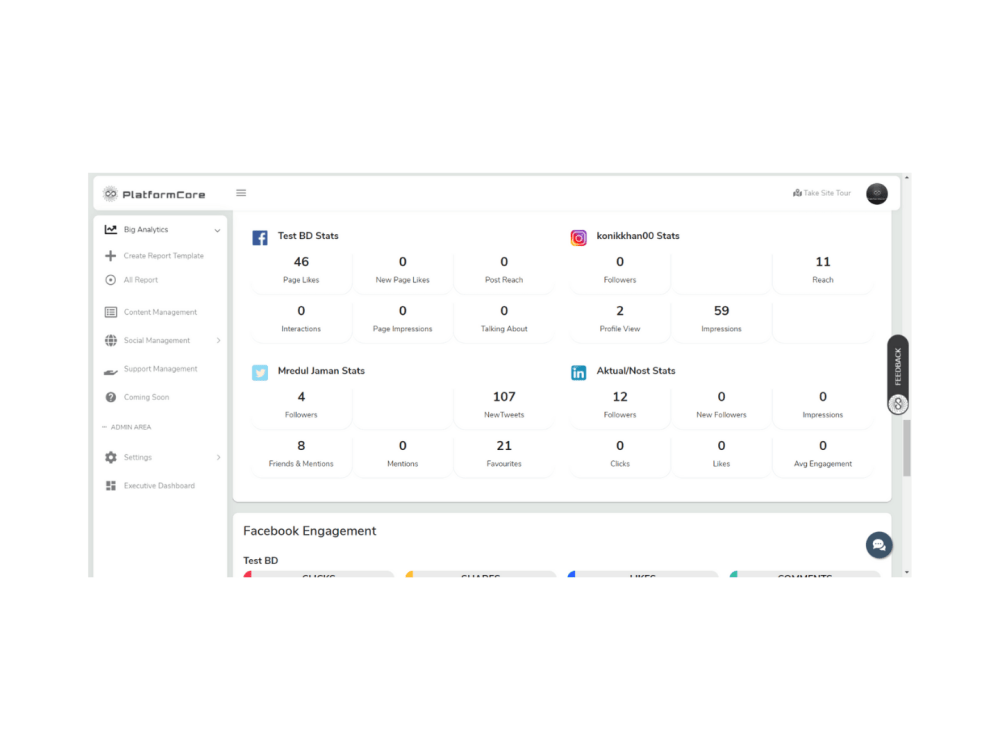Click the circular icon under Feedback tab
This screenshot has width=1000, height=750.
tap(898, 404)
